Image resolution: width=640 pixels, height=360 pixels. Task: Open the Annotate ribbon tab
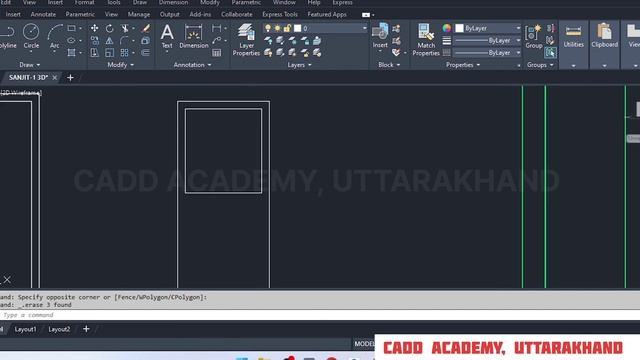[43, 14]
